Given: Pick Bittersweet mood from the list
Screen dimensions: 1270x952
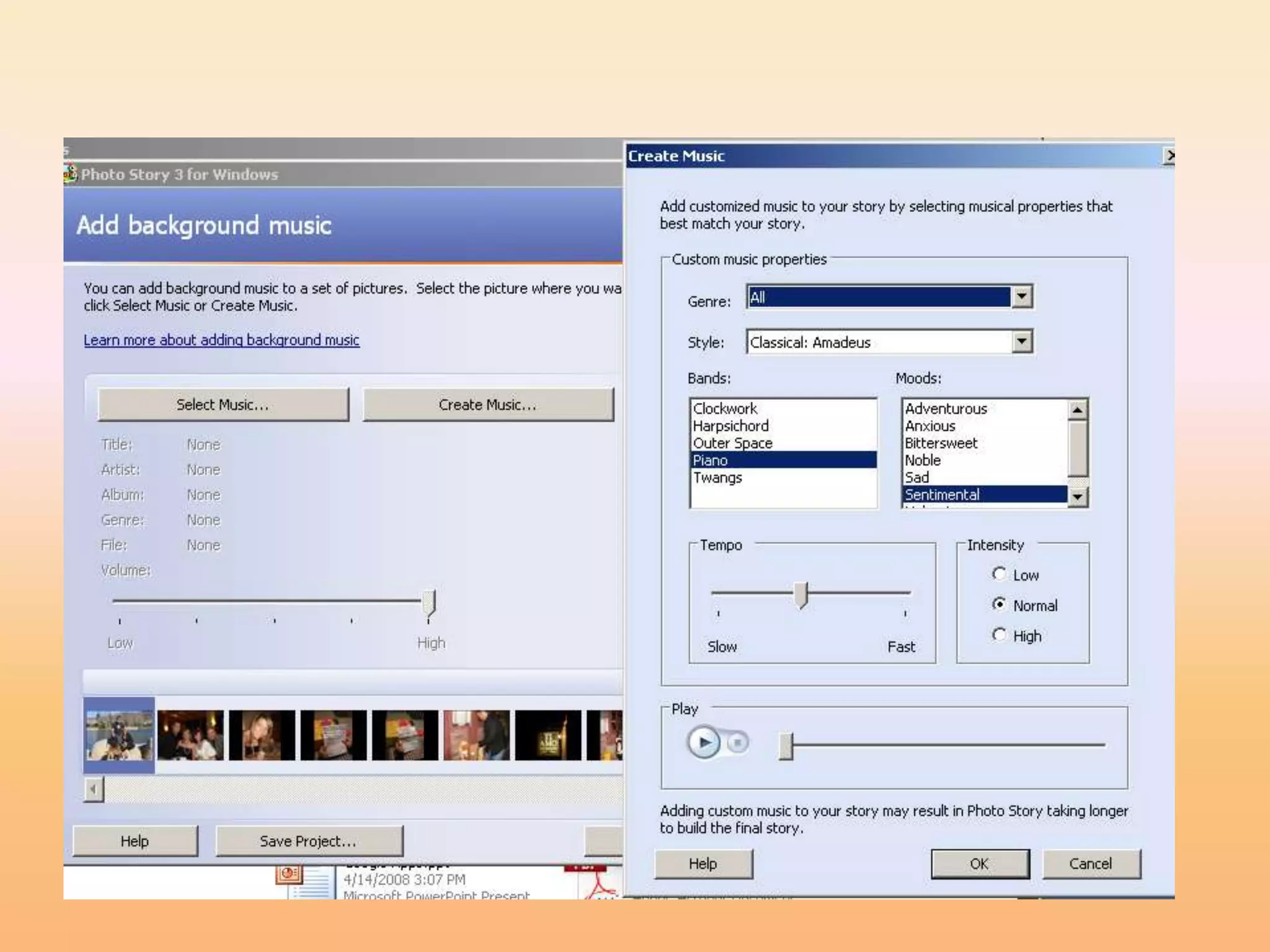Looking at the screenshot, I should tap(941, 443).
